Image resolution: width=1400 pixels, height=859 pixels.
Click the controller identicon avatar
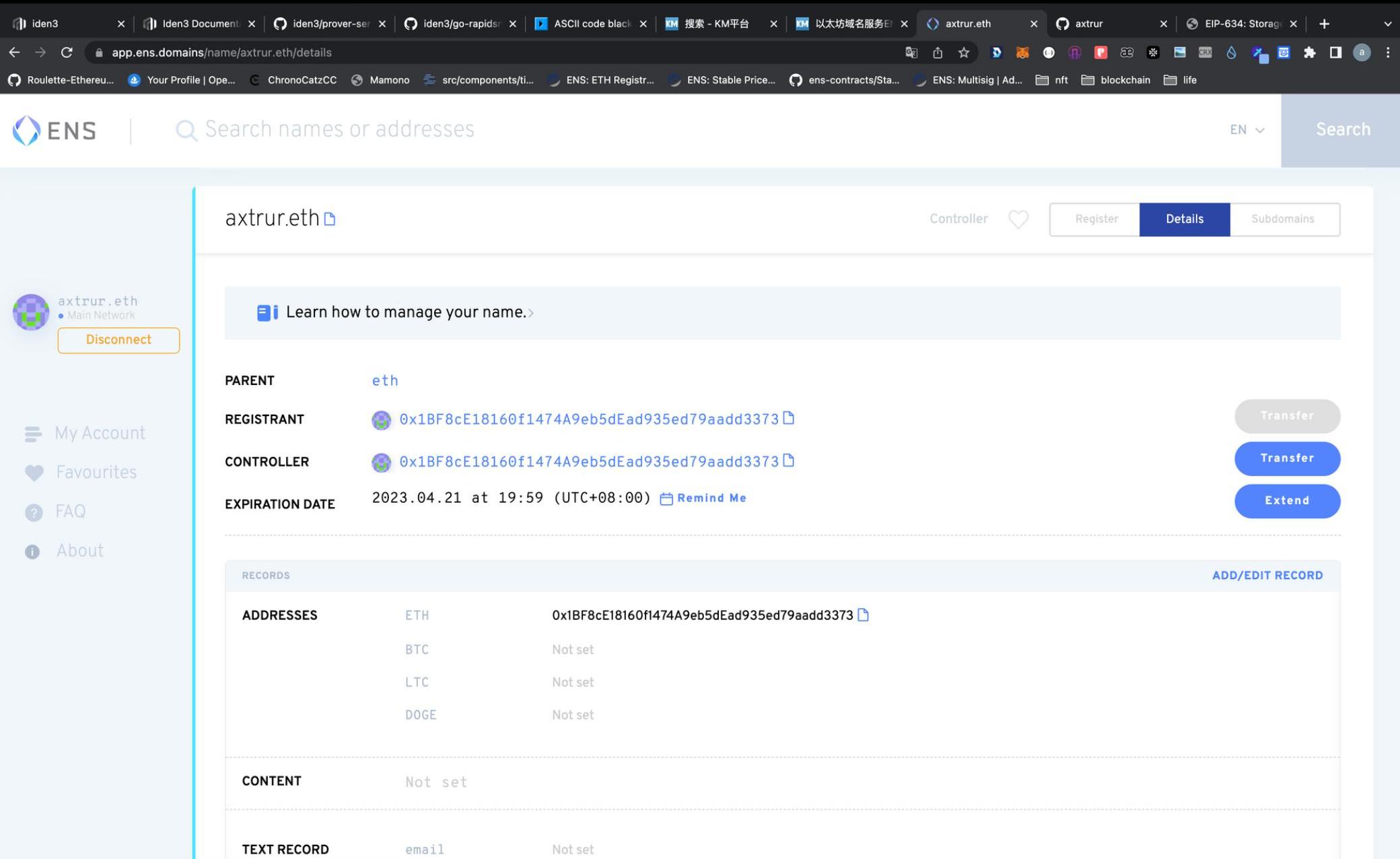pyautogui.click(x=381, y=462)
